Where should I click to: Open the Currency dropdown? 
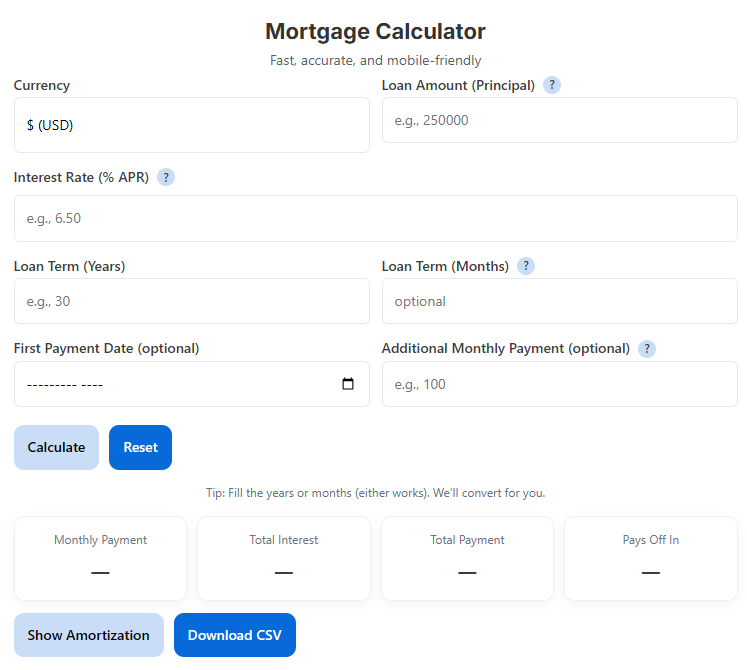191,125
